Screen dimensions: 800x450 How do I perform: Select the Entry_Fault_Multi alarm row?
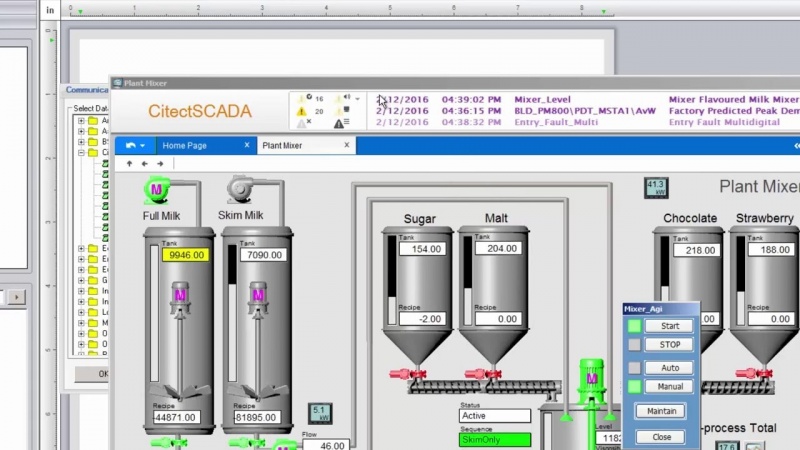point(588,122)
